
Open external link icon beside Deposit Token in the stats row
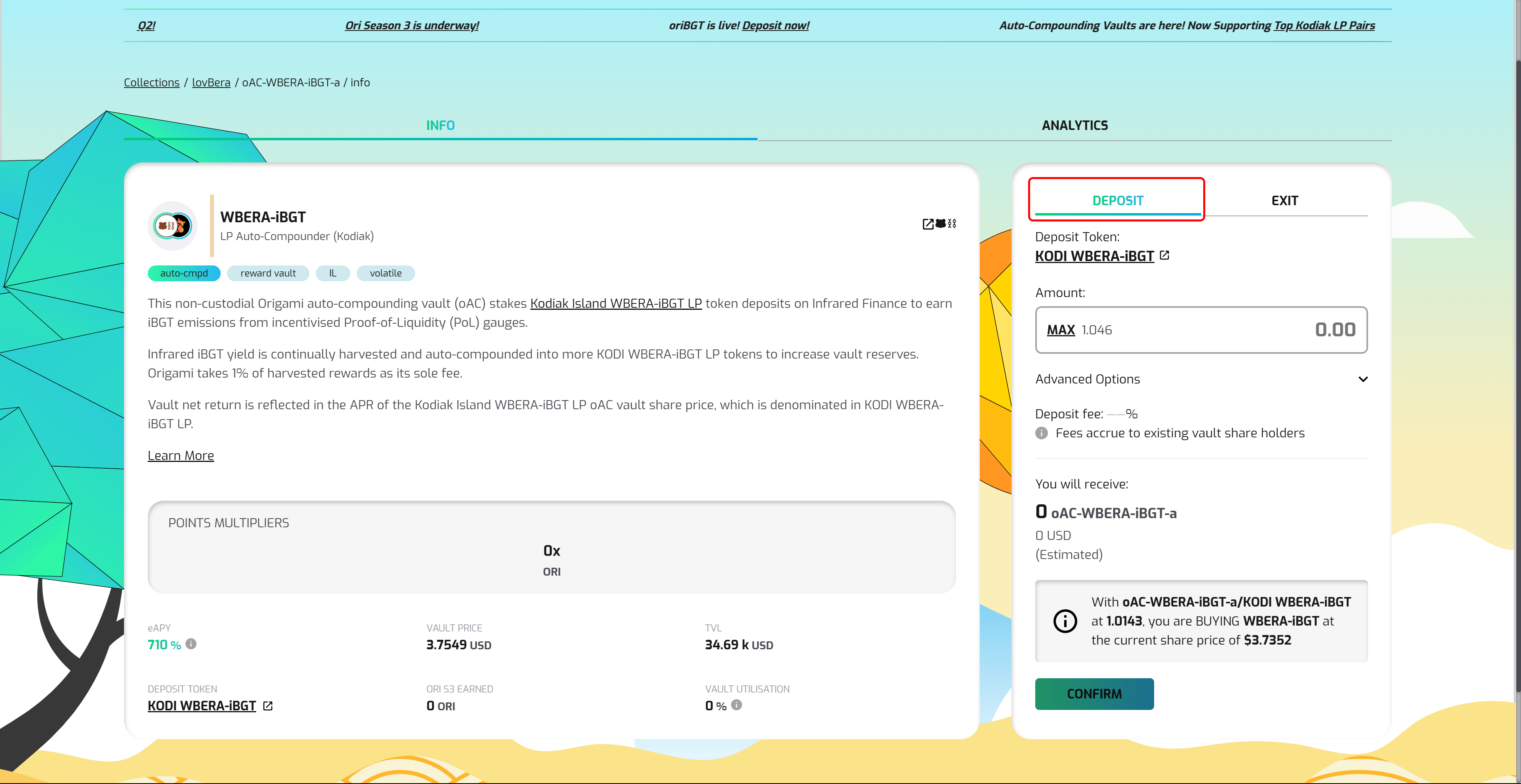[x=267, y=706]
